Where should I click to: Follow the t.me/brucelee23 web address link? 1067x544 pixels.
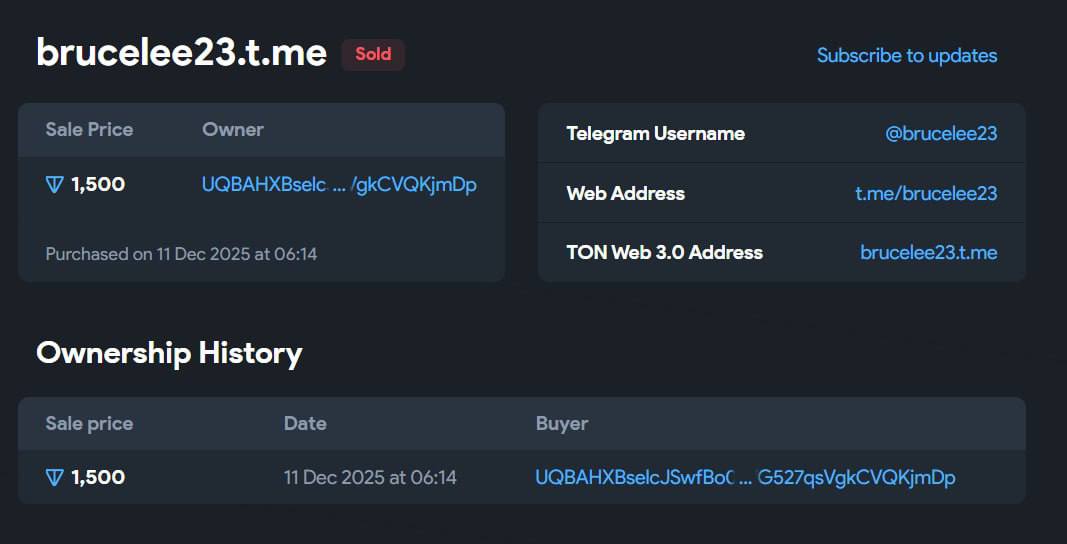926,193
